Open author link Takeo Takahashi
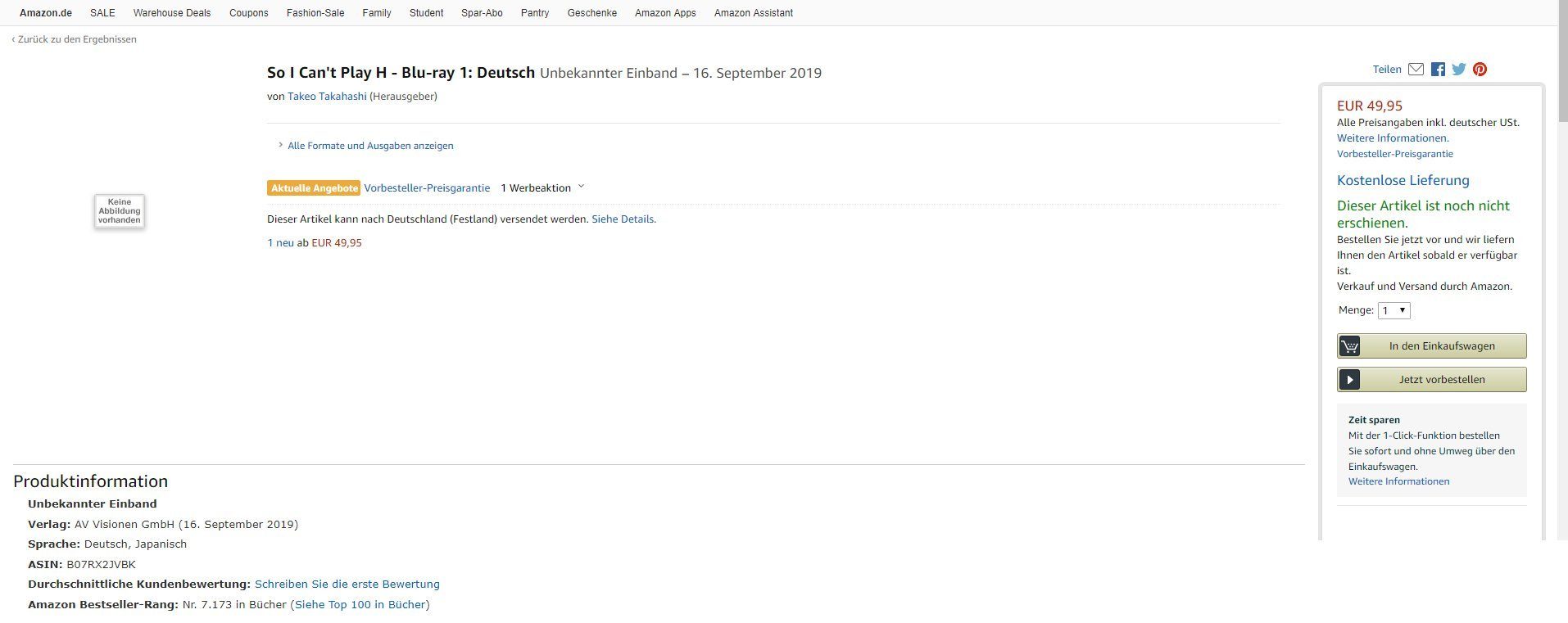 coord(327,97)
